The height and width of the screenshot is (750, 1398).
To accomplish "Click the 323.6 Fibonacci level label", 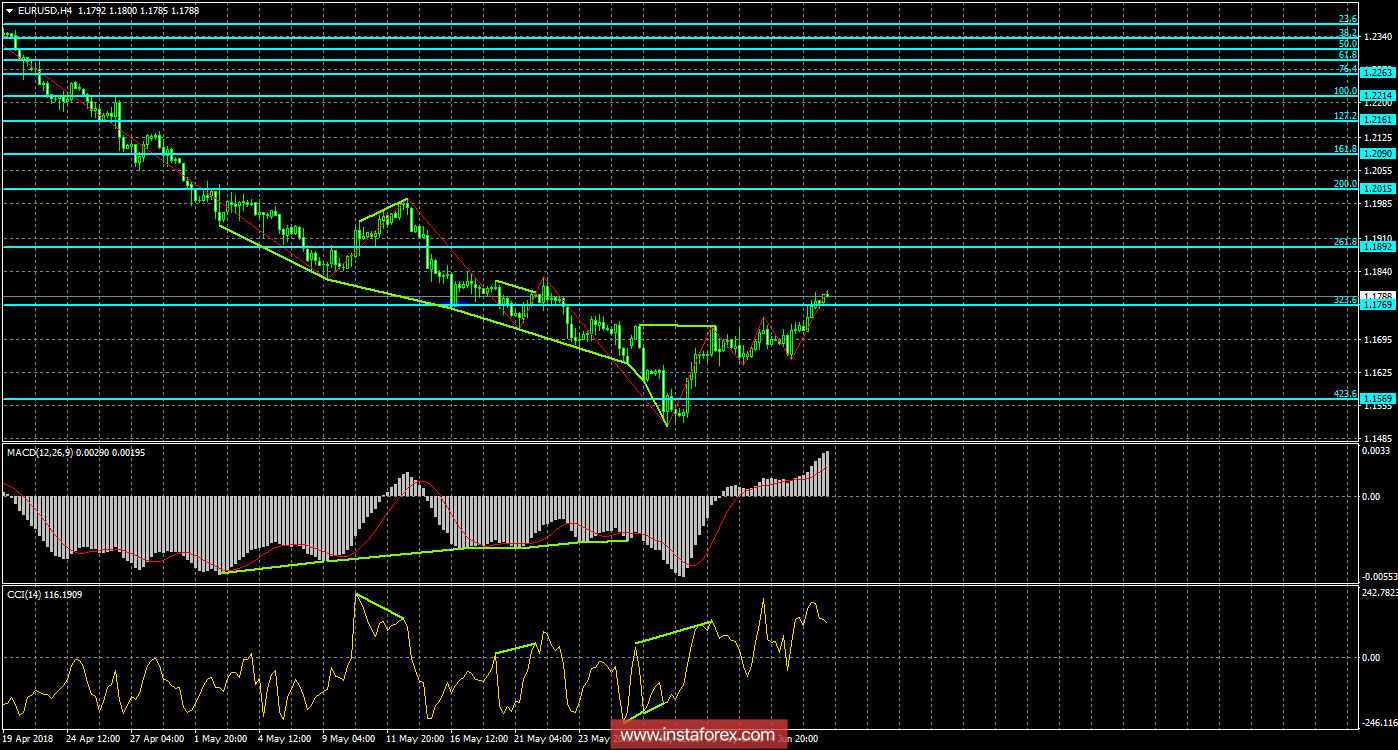I will point(1345,300).
